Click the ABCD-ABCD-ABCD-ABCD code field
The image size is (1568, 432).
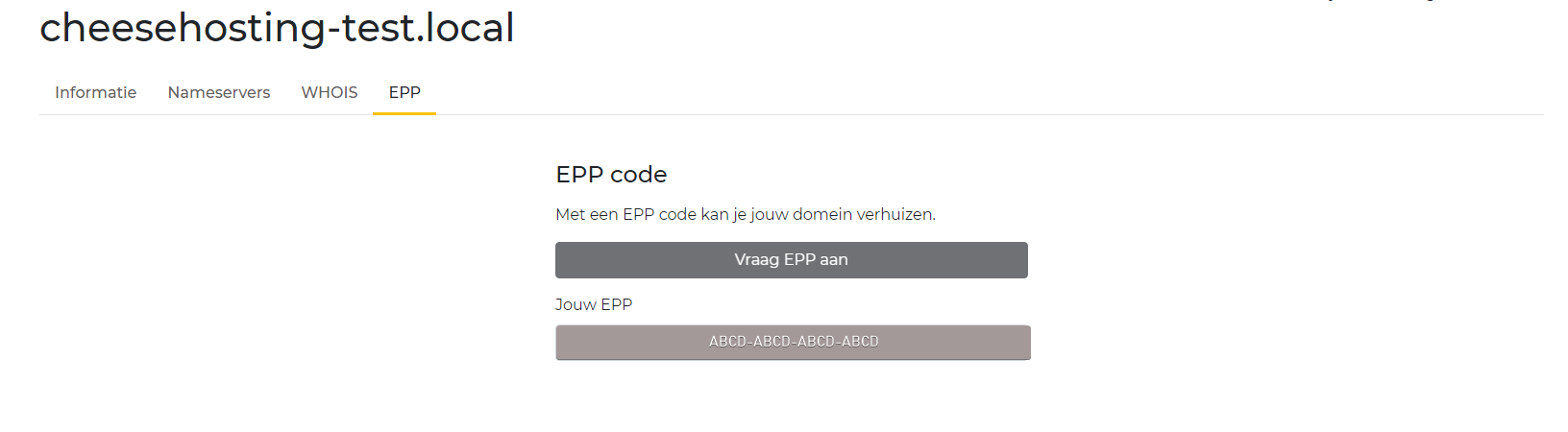point(793,342)
